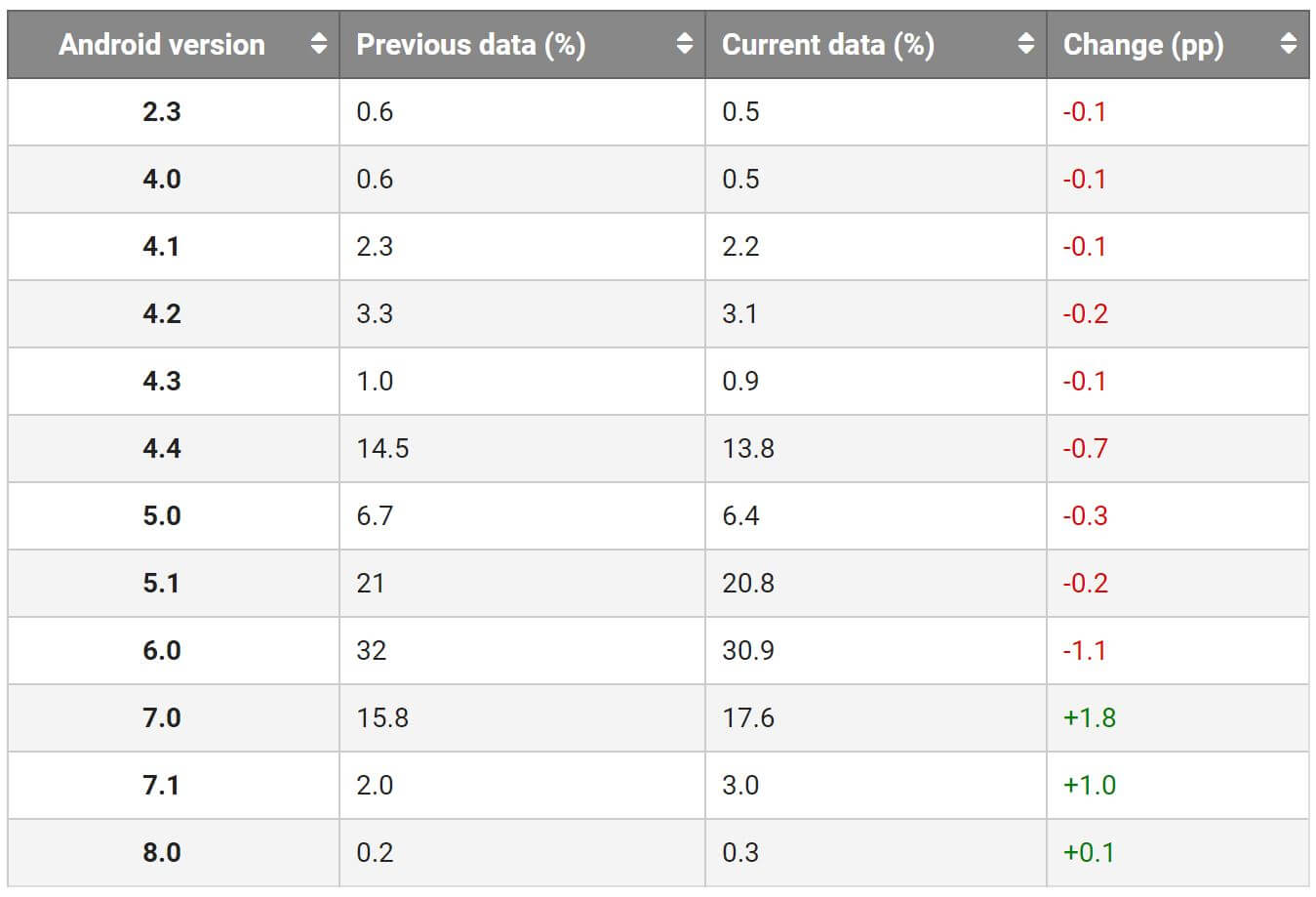Image resolution: width=1316 pixels, height=897 pixels.
Task: Click the sort arrows beside Change (pp)
Action: point(1289,44)
